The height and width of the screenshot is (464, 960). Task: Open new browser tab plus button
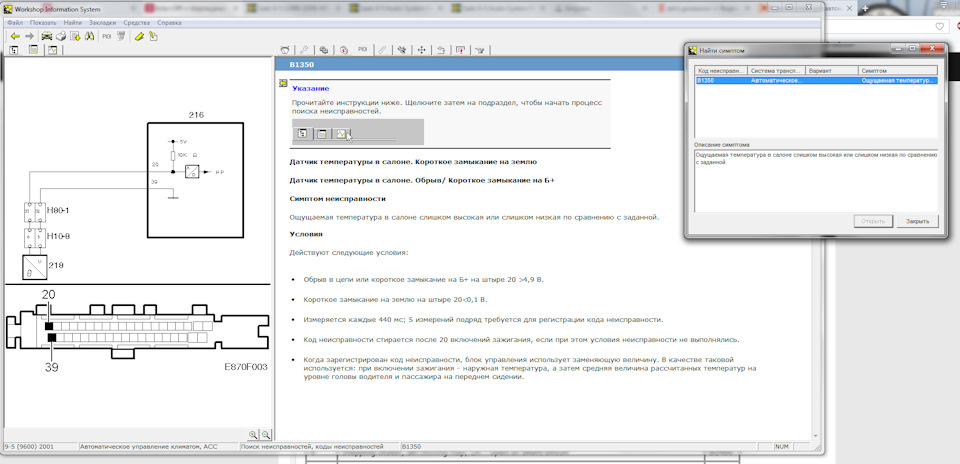(866, 8)
